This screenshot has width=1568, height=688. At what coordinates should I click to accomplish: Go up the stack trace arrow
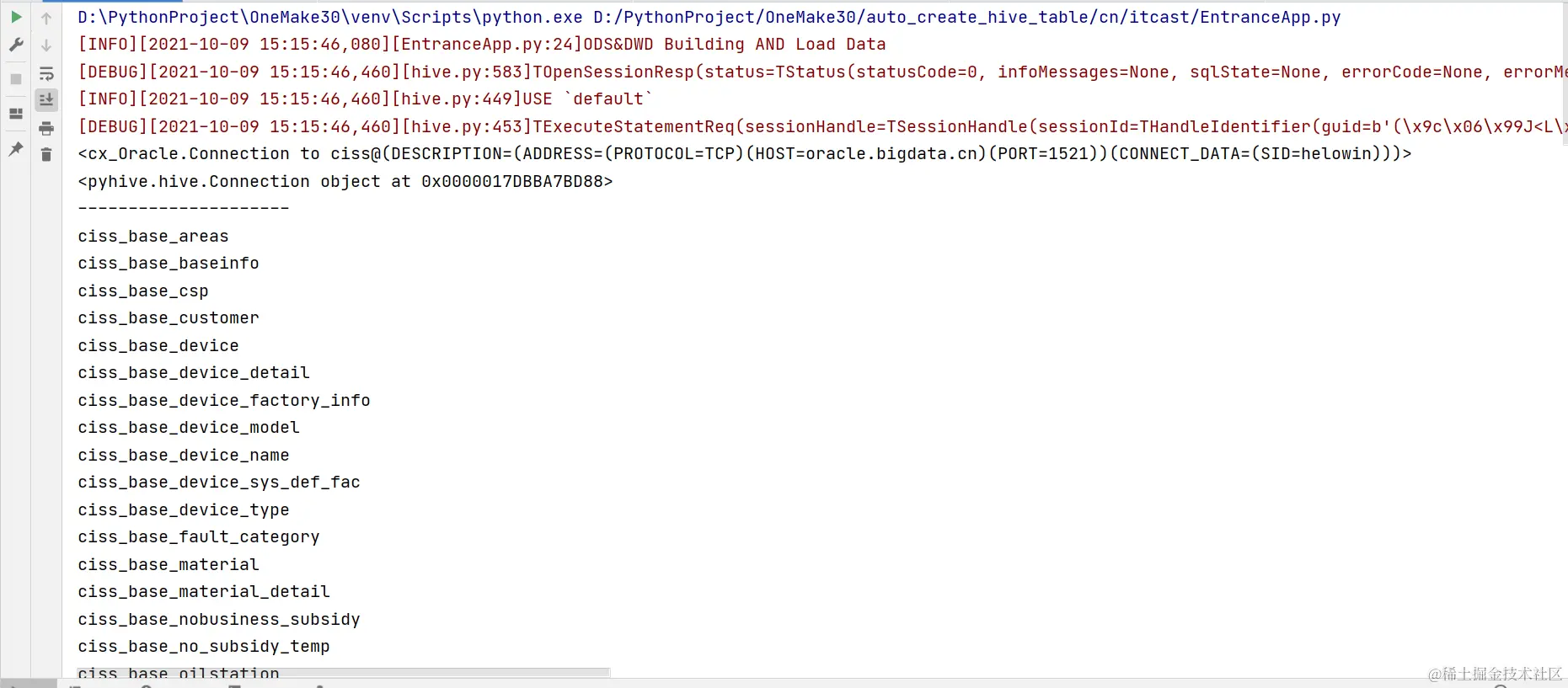(x=46, y=18)
